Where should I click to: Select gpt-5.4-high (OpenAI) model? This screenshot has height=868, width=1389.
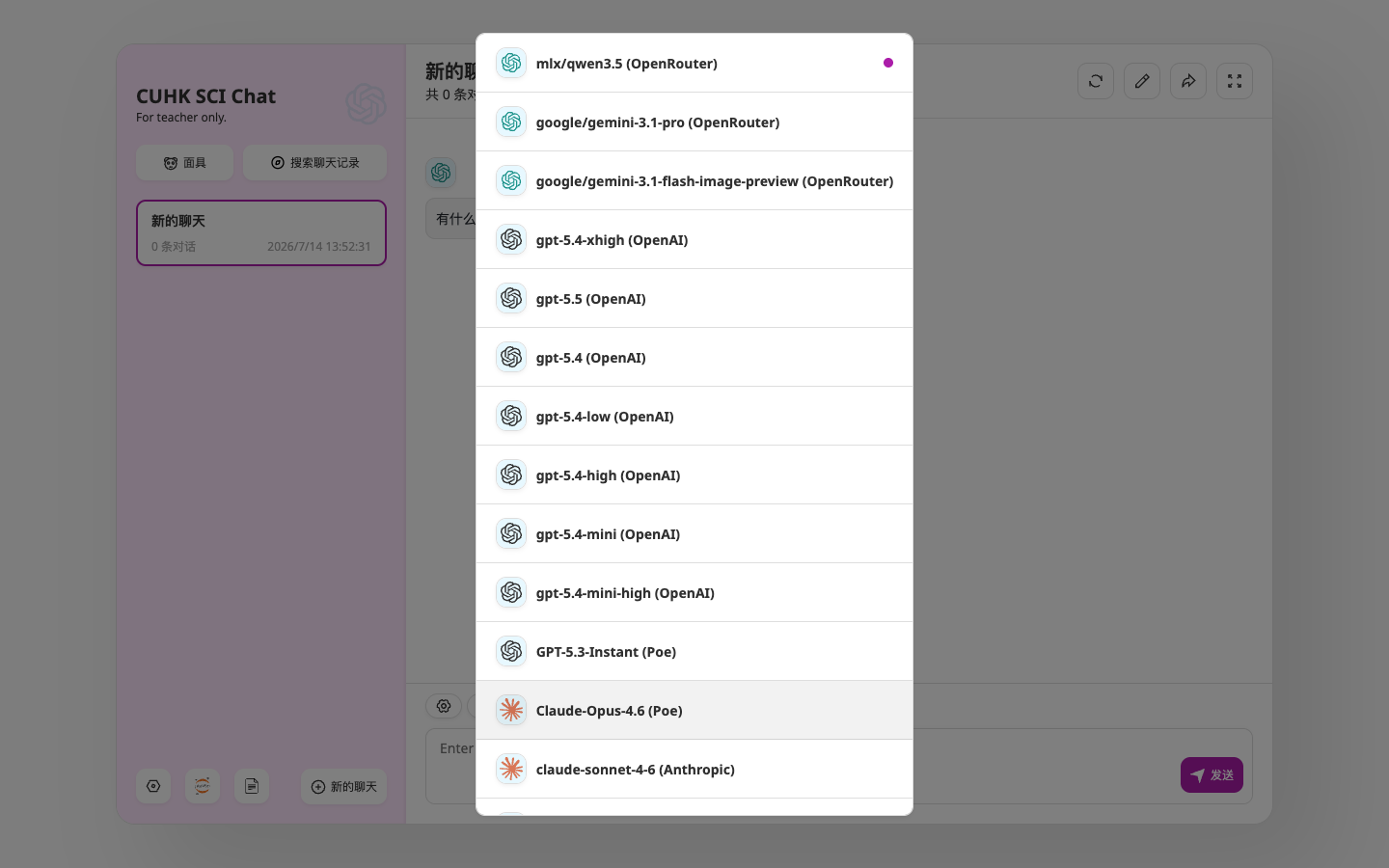(x=694, y=475)
